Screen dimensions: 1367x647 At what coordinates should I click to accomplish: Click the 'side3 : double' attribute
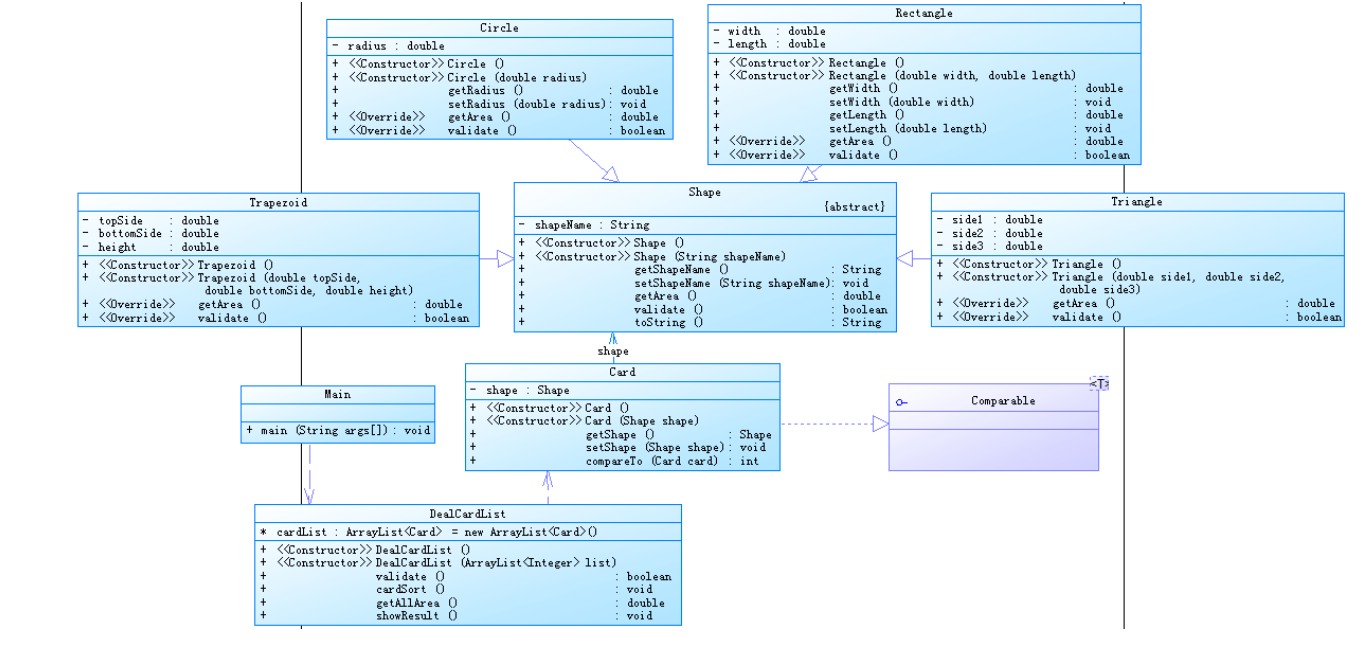(997, 246)
